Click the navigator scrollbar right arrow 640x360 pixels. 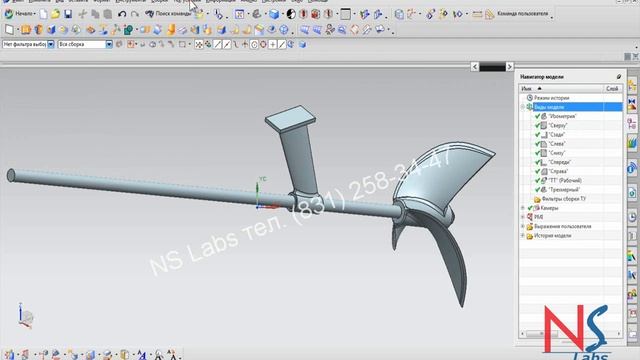click(x=619, y=334)
